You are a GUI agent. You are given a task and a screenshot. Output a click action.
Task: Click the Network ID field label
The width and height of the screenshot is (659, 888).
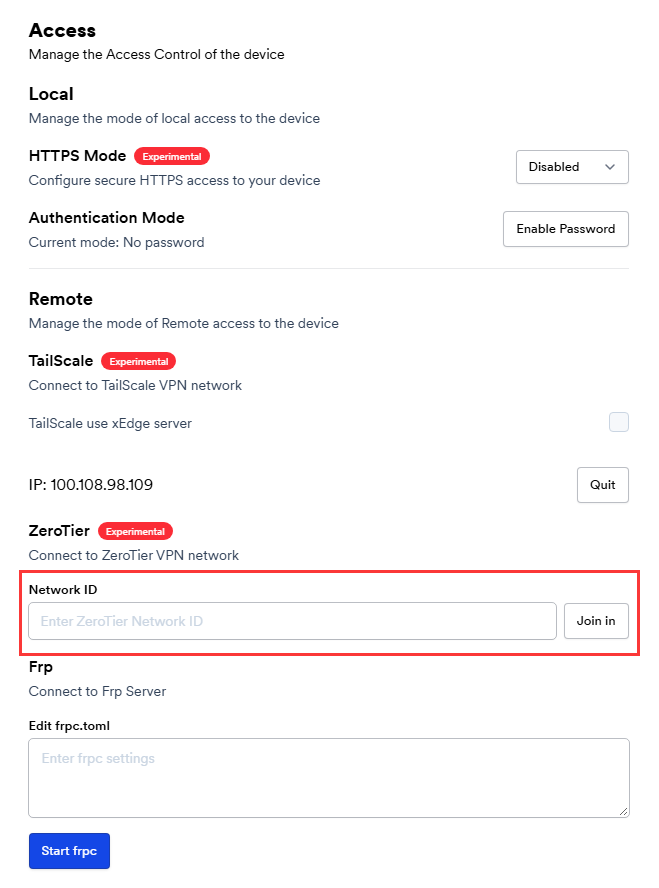63,590
